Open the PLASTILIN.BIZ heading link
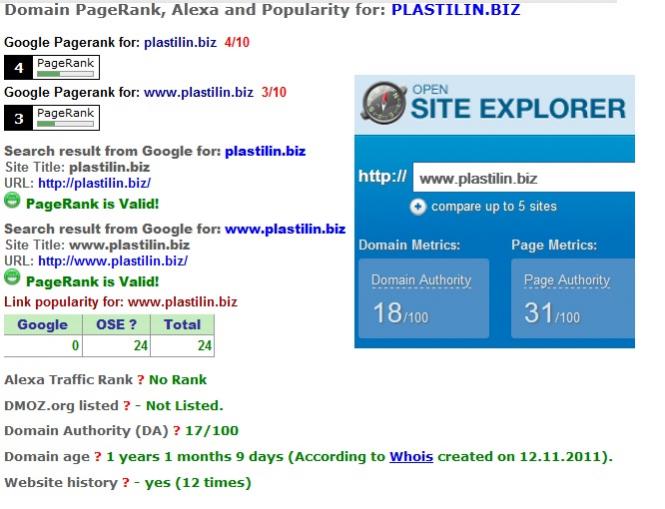This screenshot has height=509, width=665. (455, 10)
